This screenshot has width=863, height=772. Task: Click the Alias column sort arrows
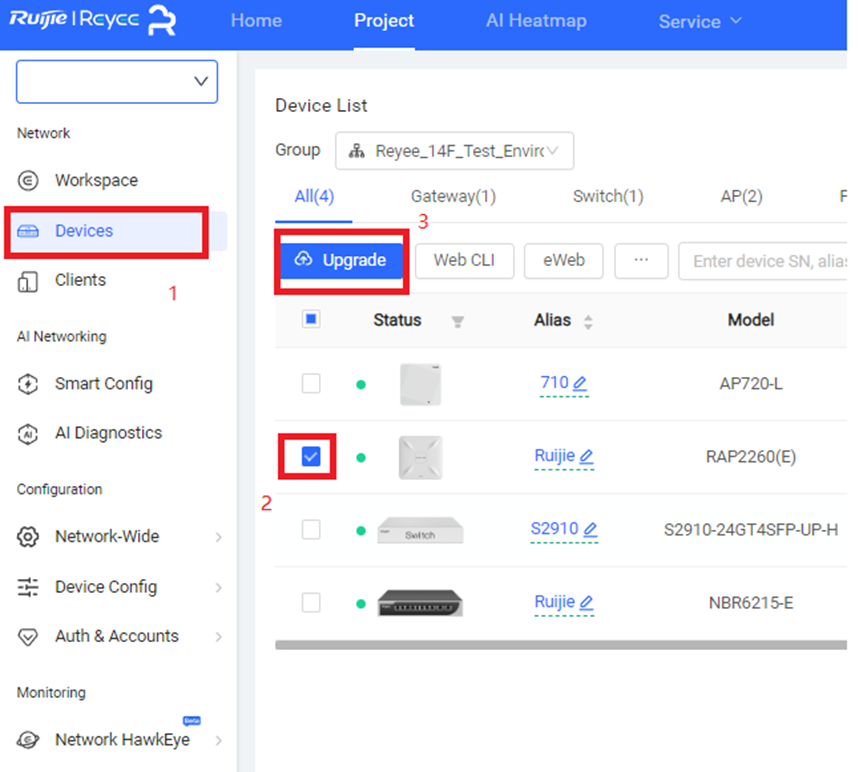588,322
